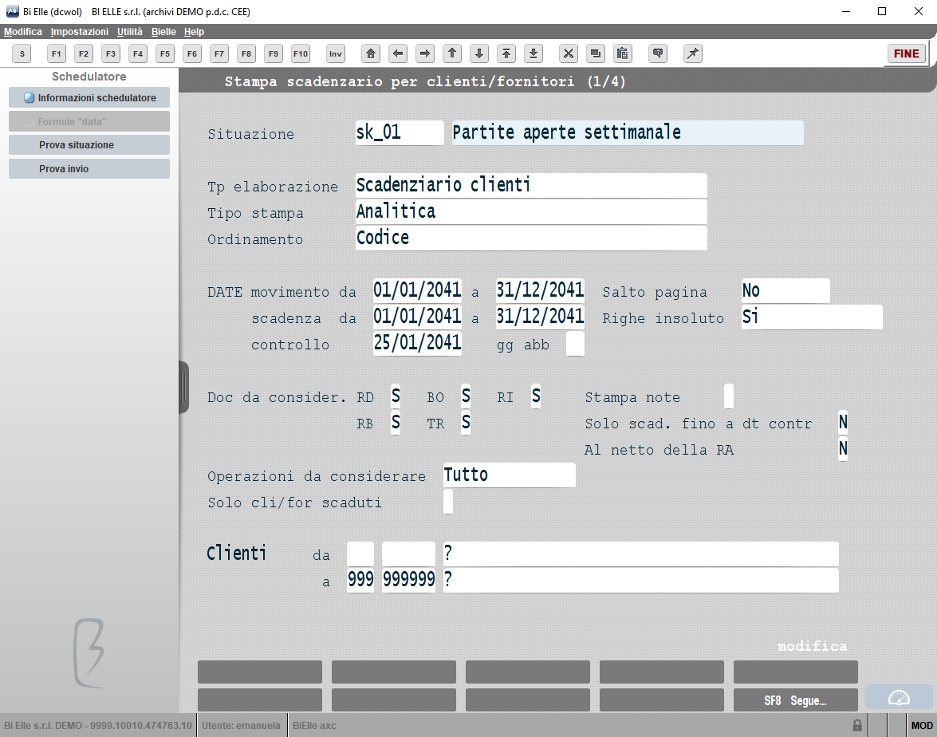Image resolution: width=937 pixels, height=737 pixels.
Task: Click the SF8 Segue... button
Action: pos(795,701)
